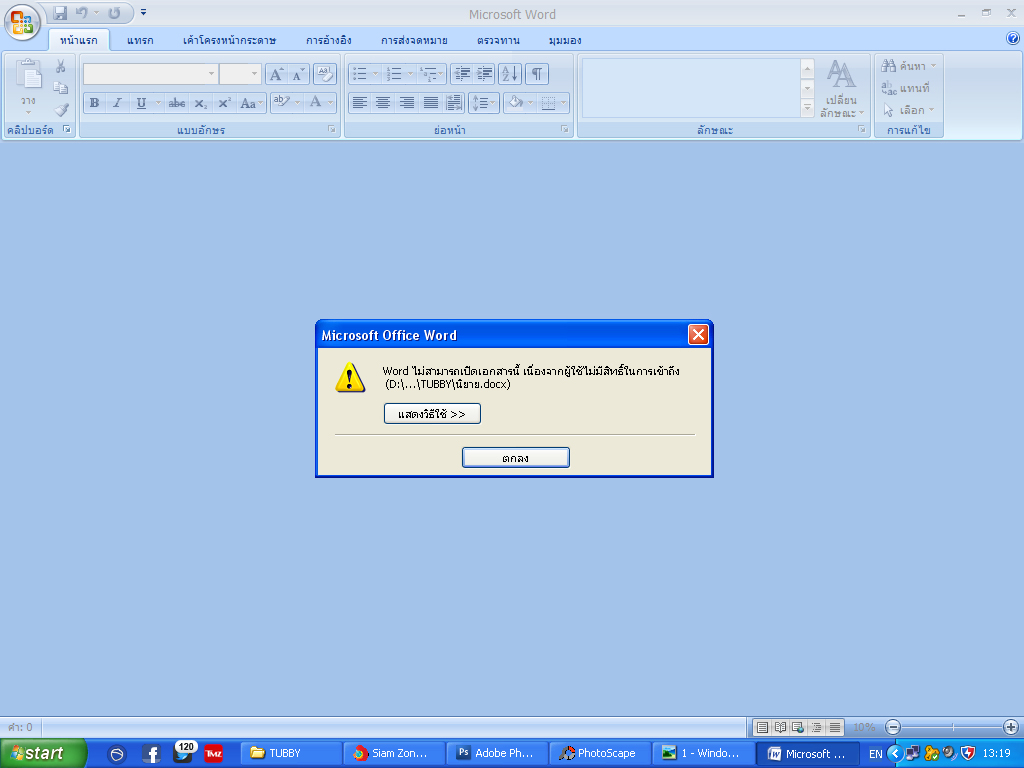Expand the styles gallery More arrow
This screenshot has width=1024, height=768.
click(x=807, y=108)
